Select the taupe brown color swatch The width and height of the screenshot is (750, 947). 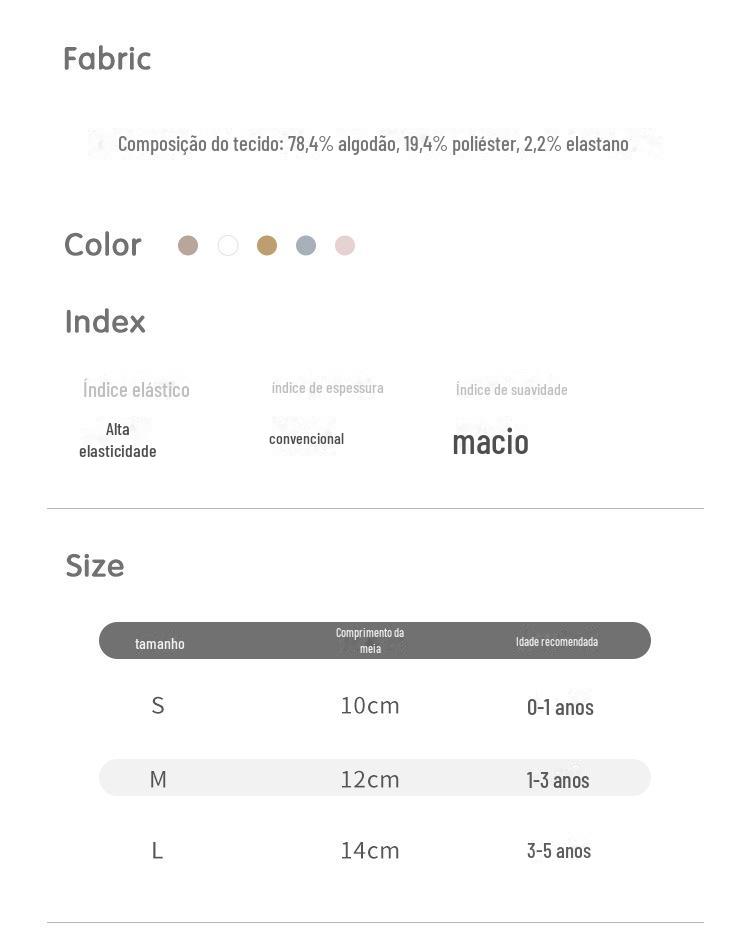[188, 245]
